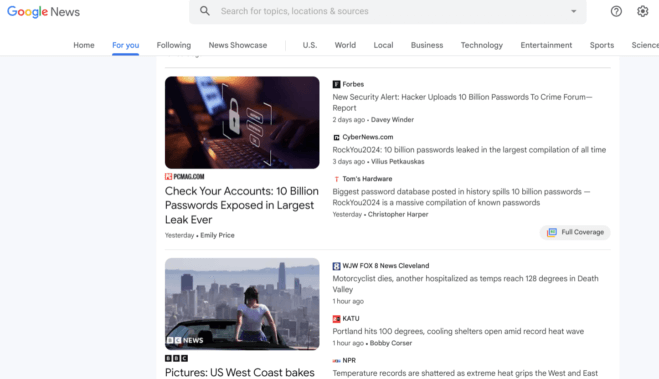This screenshot has height=379, width=659.
Task: Click the NPR source name
Action: pos(349,361)
